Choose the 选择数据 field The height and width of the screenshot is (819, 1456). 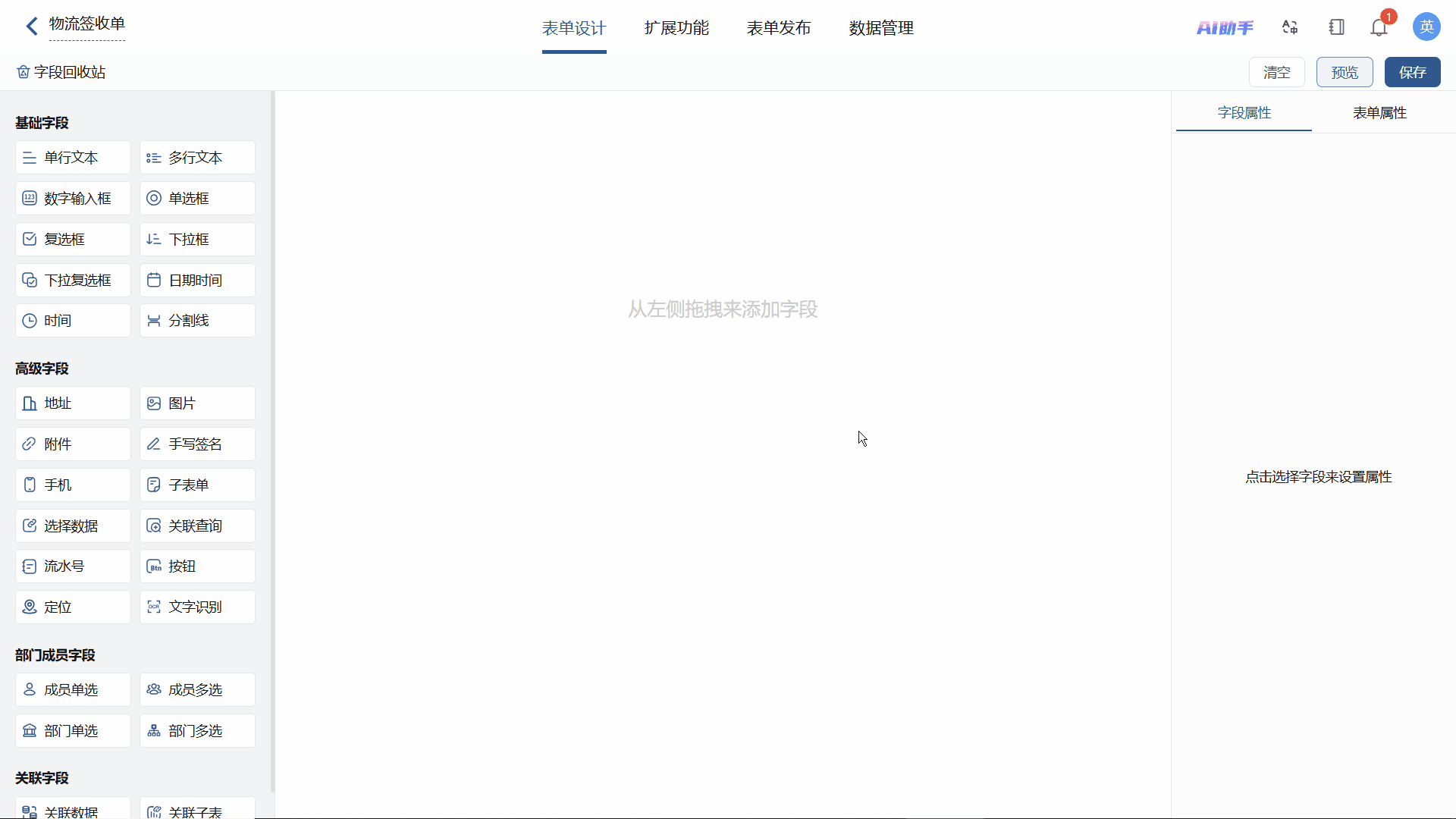(x=73, y=526)
